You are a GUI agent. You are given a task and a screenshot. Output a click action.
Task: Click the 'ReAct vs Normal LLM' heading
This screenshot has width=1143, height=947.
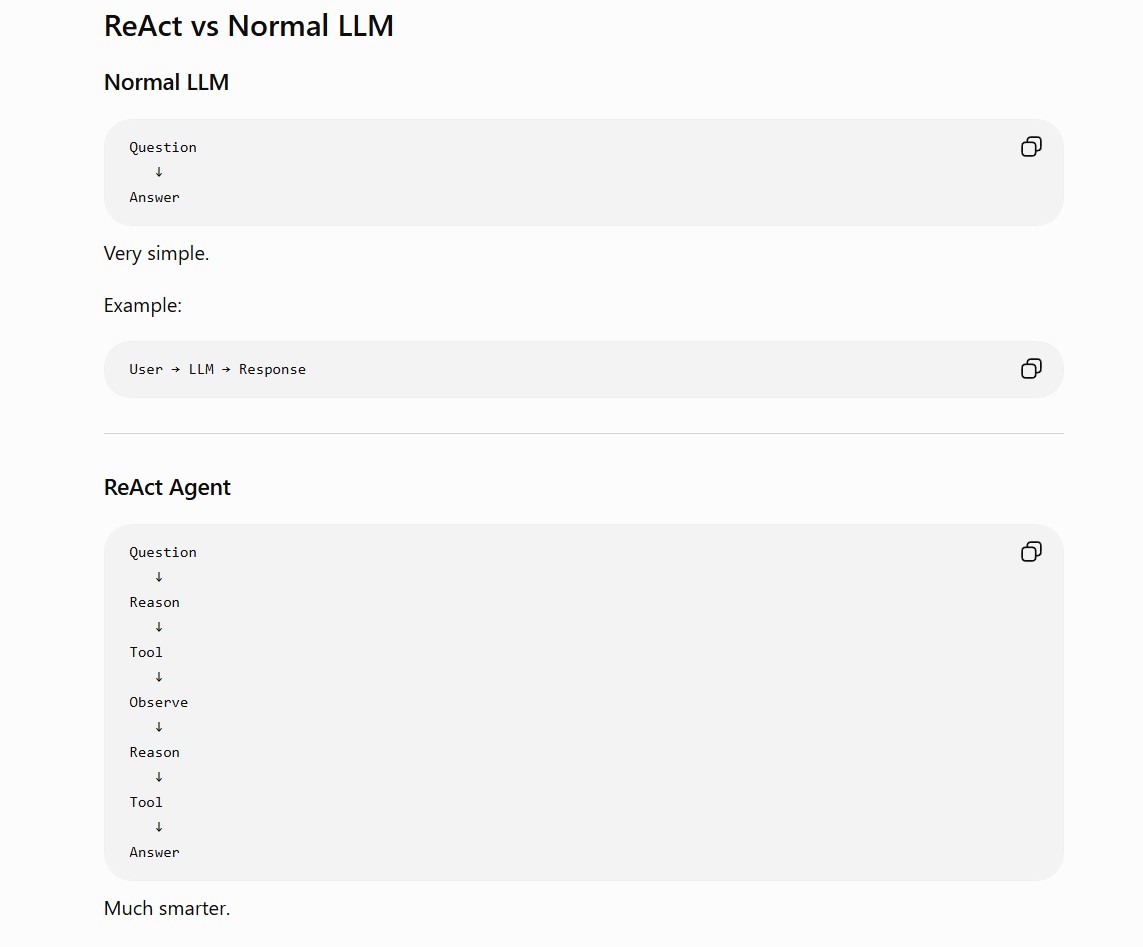tap(249, 26)
